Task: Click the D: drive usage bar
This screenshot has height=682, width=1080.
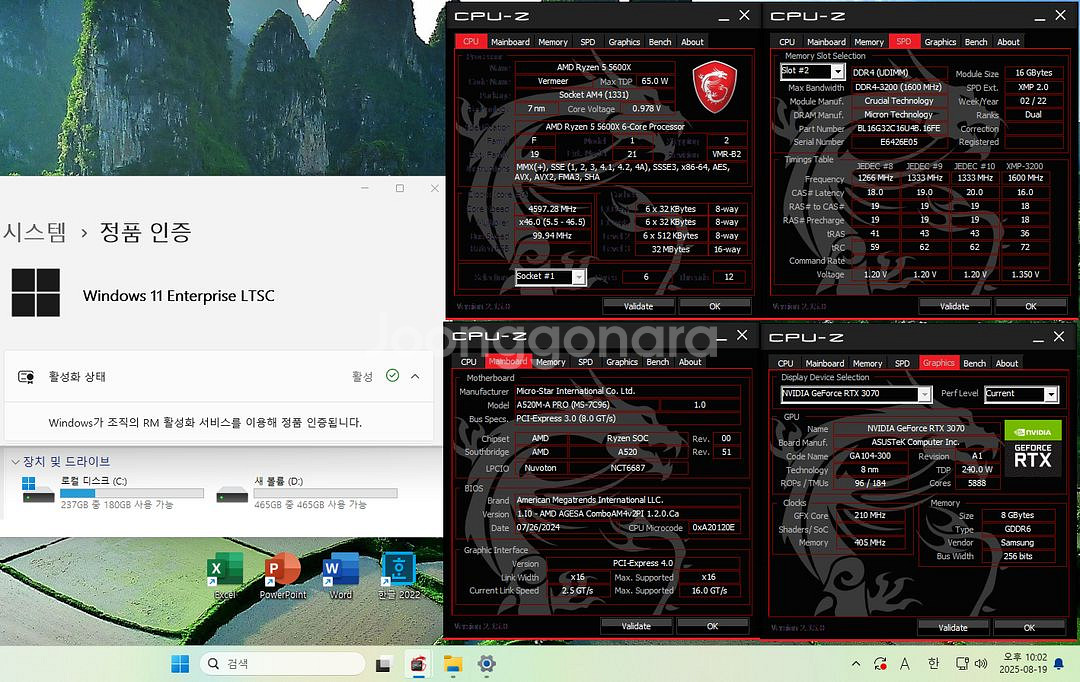Action: (325, 493)
